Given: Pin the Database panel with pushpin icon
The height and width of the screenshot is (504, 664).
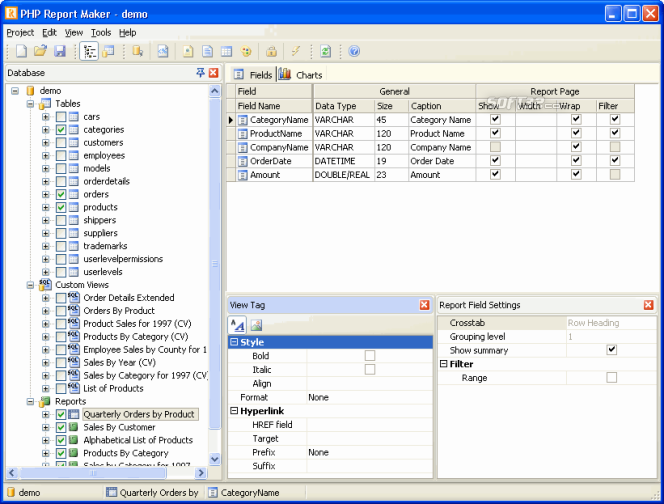Looking at the screenshot, I should [x=200, y=73].
